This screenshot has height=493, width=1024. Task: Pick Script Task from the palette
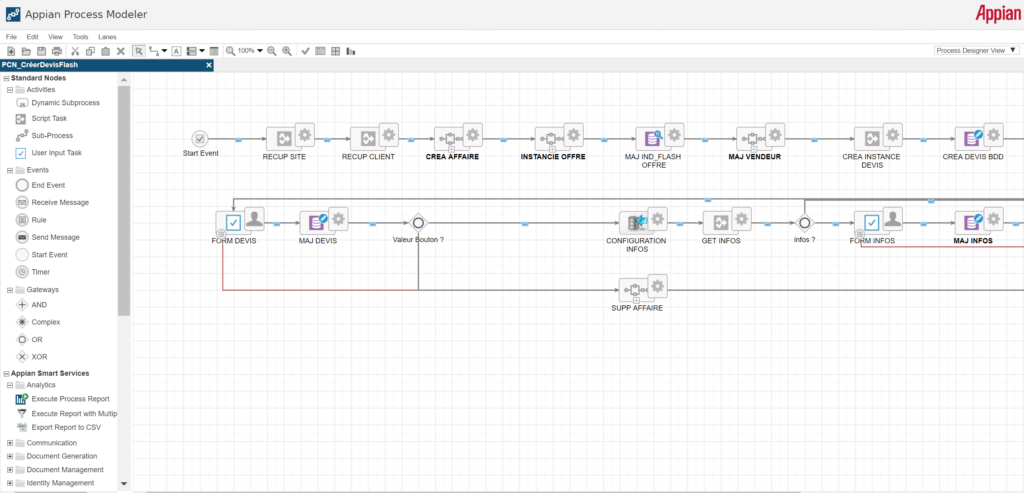[40, 119]
